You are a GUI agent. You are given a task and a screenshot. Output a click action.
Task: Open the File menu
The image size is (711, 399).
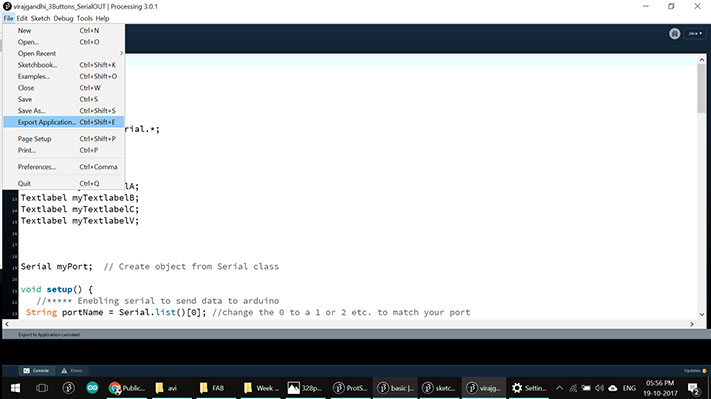click(x=8, y=19)
